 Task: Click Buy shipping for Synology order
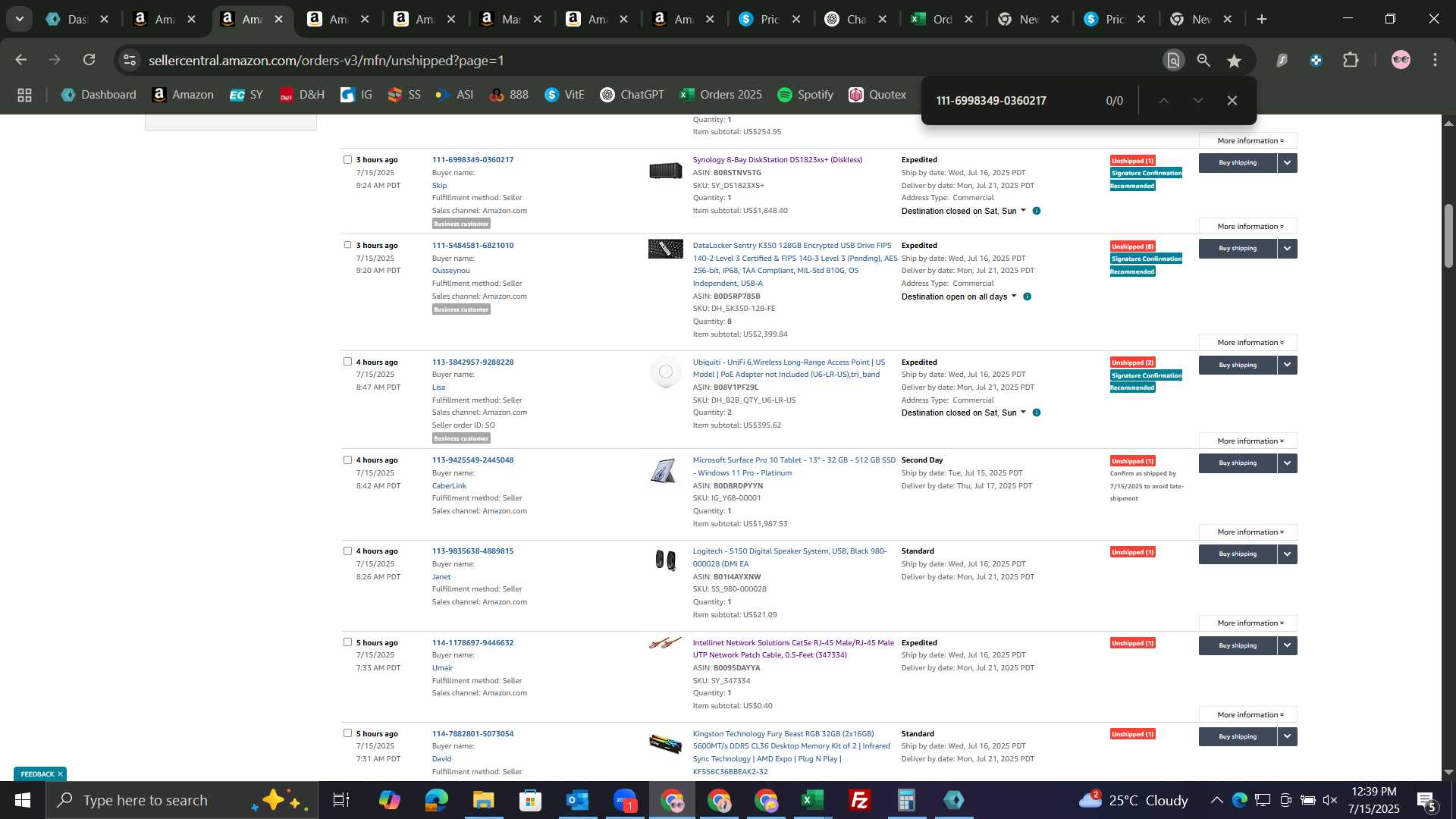tap(1238, 162)
